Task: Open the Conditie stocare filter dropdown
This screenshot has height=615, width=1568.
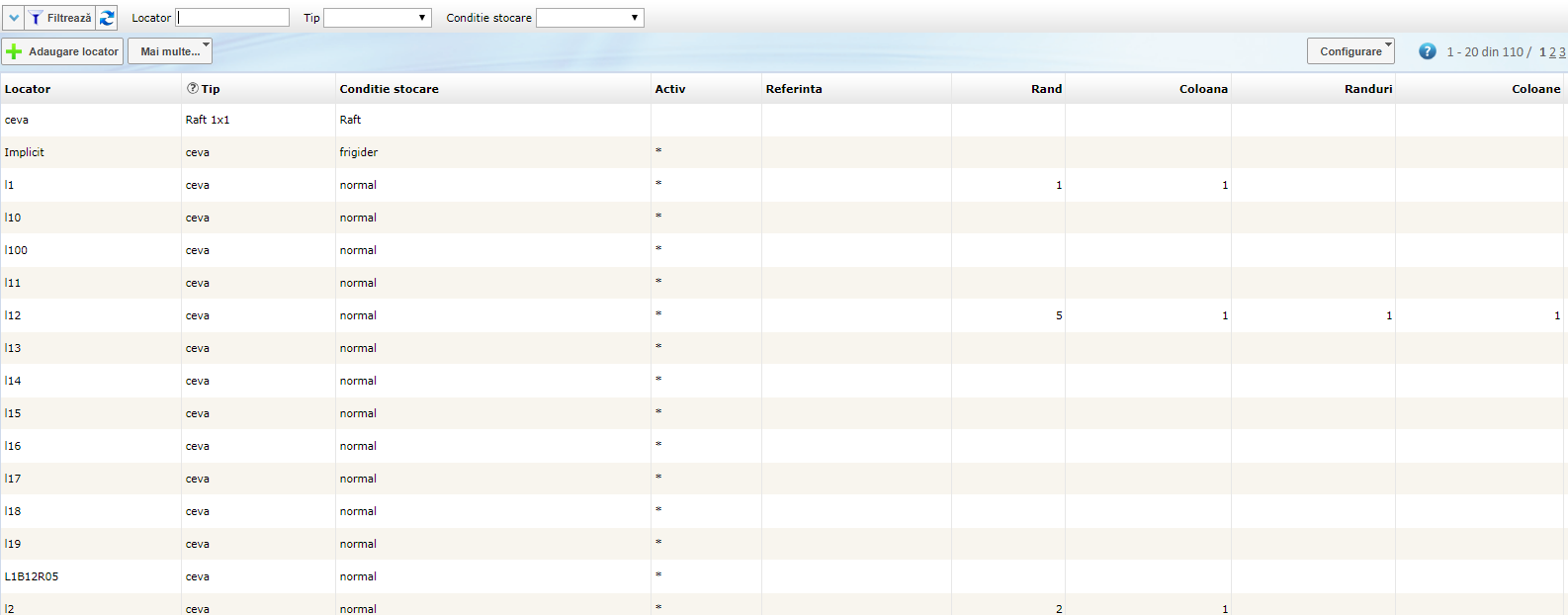Action: click(589, 18)
